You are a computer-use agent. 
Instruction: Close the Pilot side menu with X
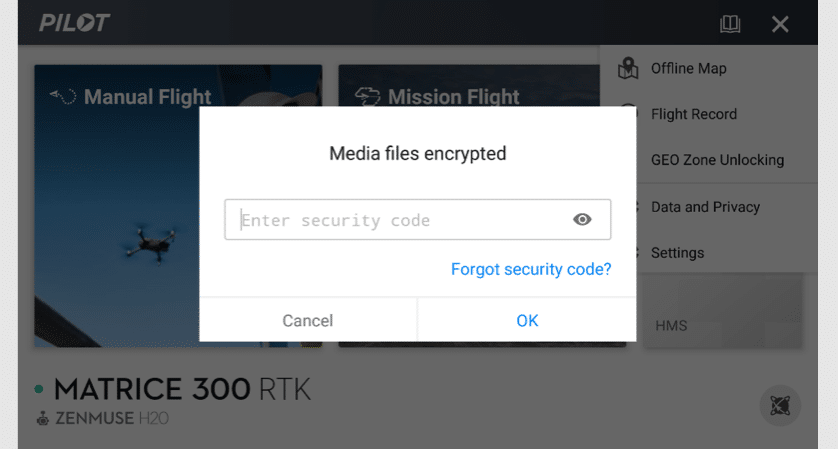point(780,24)
